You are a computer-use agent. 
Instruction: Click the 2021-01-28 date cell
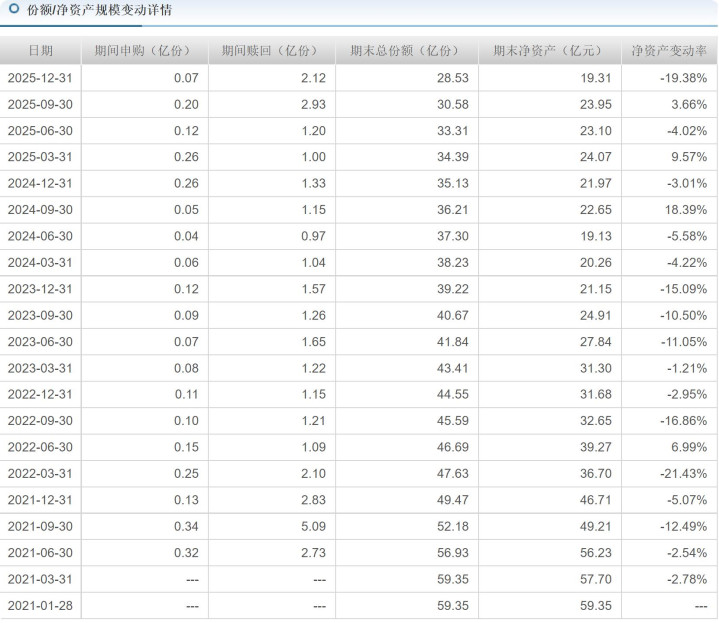(x=40, y=606)
